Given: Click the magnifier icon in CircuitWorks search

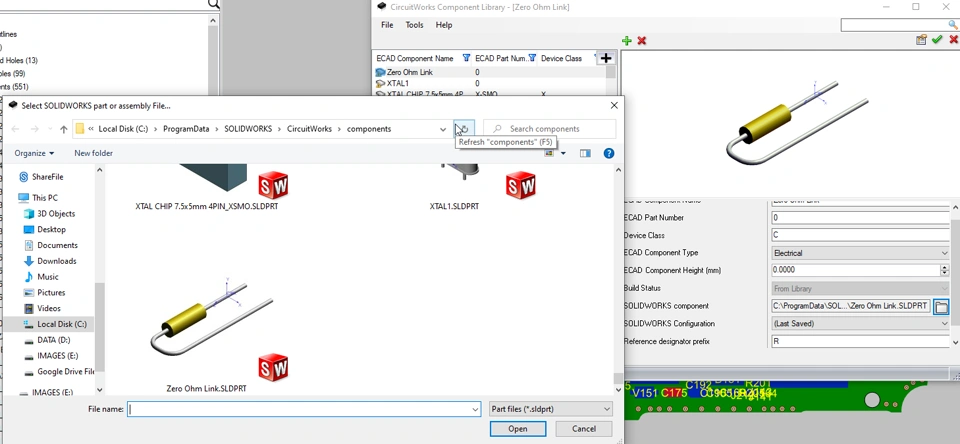Looking at the screenshot, I should pos(953,24).
